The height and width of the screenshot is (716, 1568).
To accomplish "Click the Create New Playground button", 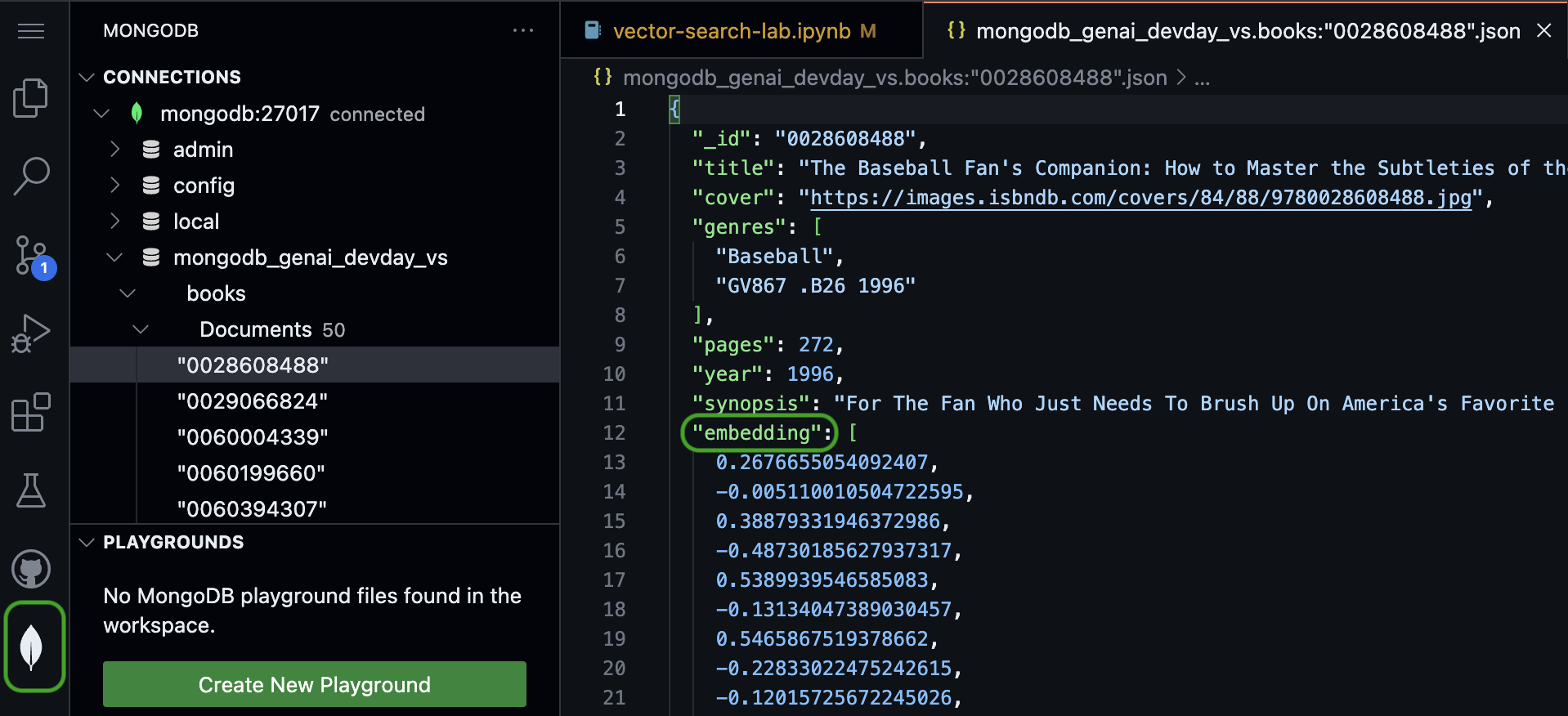I will [x=315, y=684].
